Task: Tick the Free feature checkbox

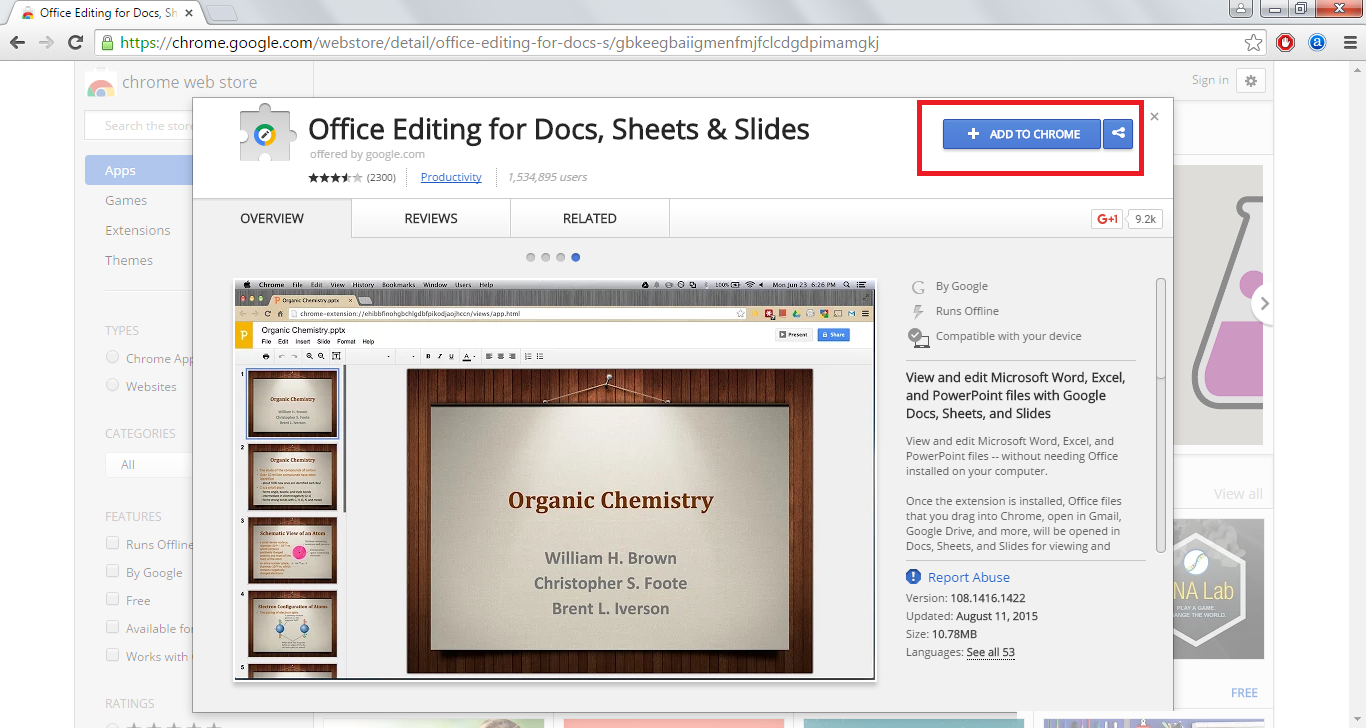Action: [x=113, y=600]
